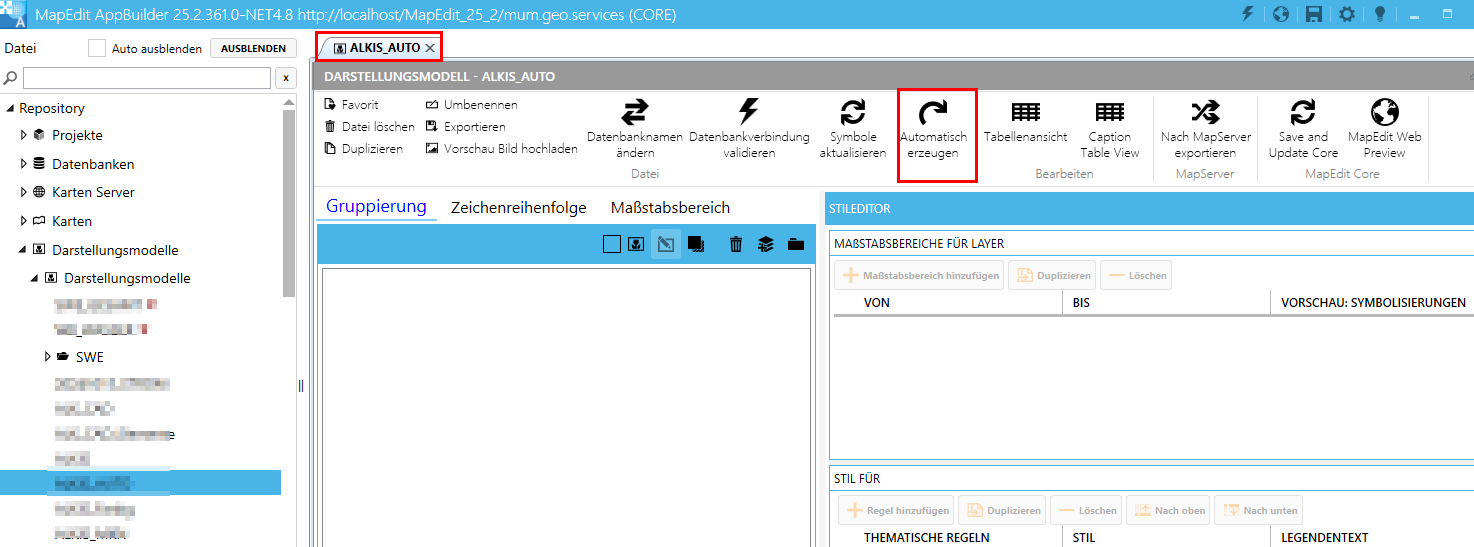Viewport: 1474px width, 547px height.
Task: Click Duplizieren in Stil für panel
Action: pyautogui.click(x=1002, y=511)
